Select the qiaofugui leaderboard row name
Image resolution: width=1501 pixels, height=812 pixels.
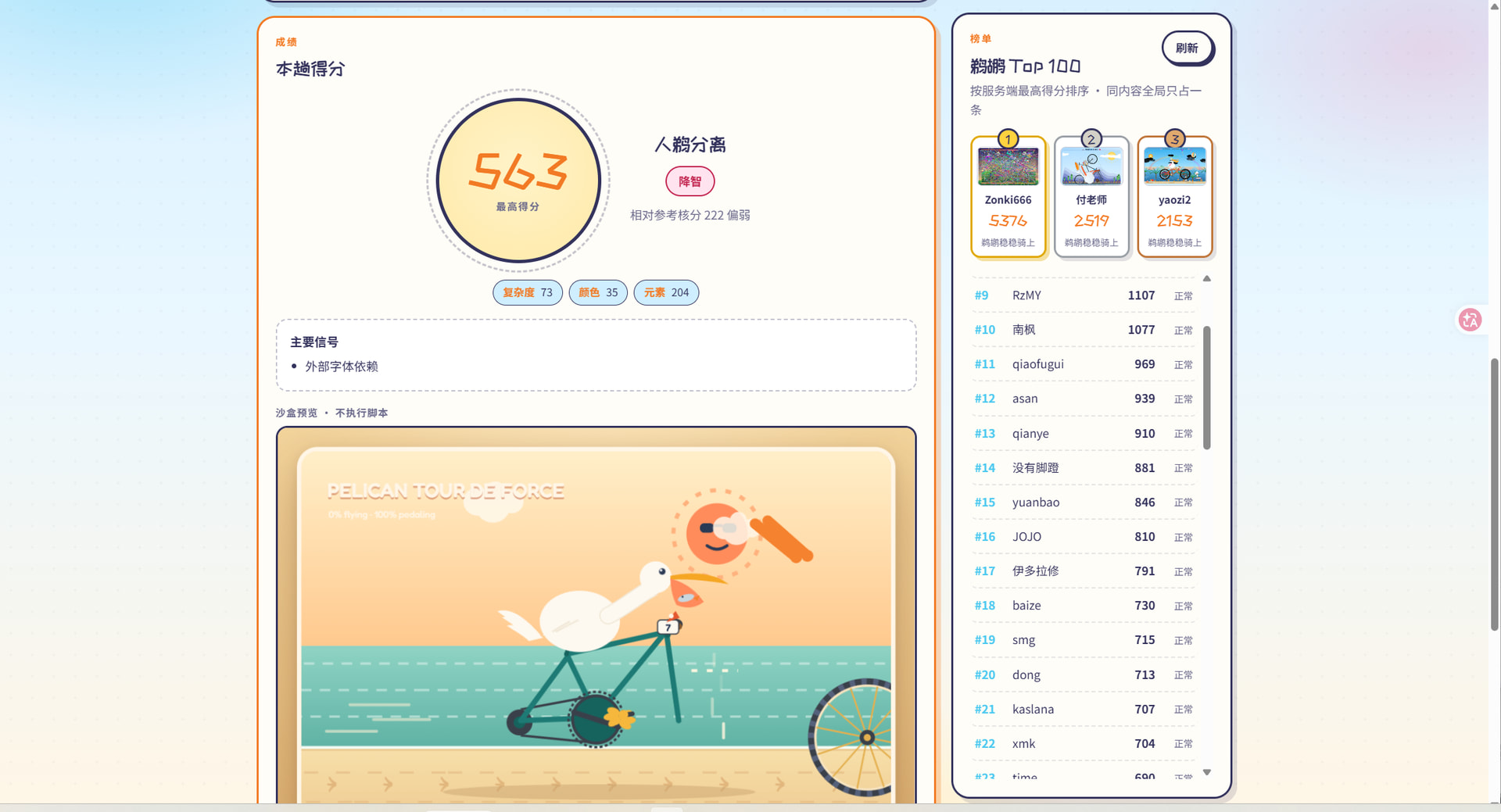[1038, 364]
